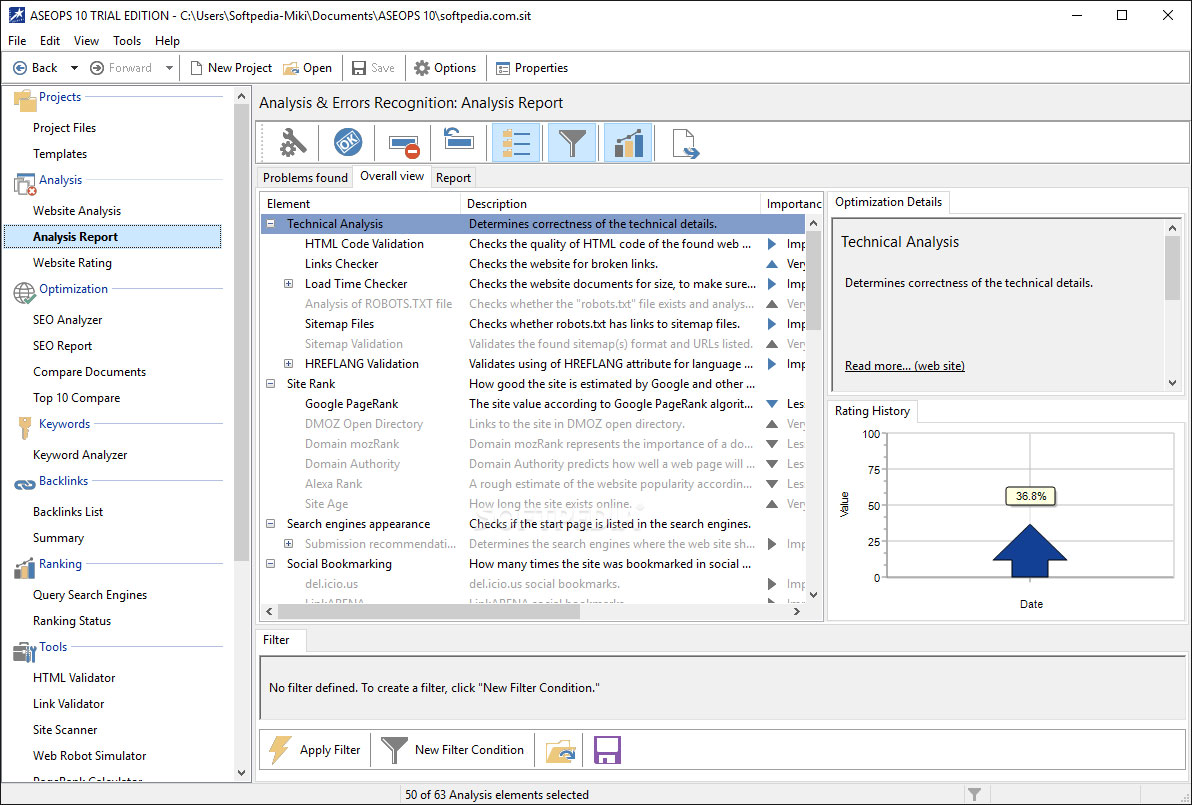Click the purple floppy disk save filter icon
Image resolution: width=1192 pixels, height=805 pixels.
(x=608, y=750)
